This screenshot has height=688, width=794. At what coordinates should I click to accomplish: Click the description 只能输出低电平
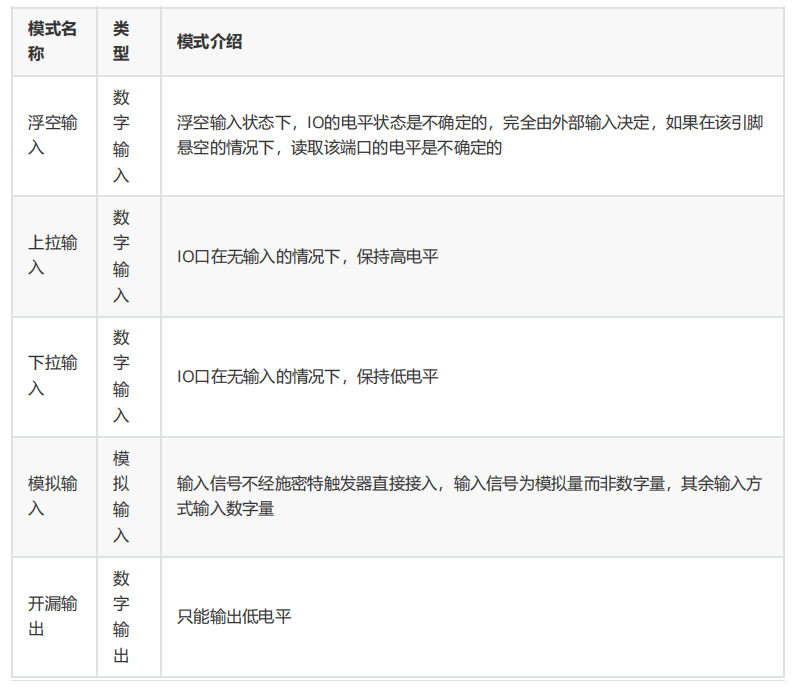[472, 617]
